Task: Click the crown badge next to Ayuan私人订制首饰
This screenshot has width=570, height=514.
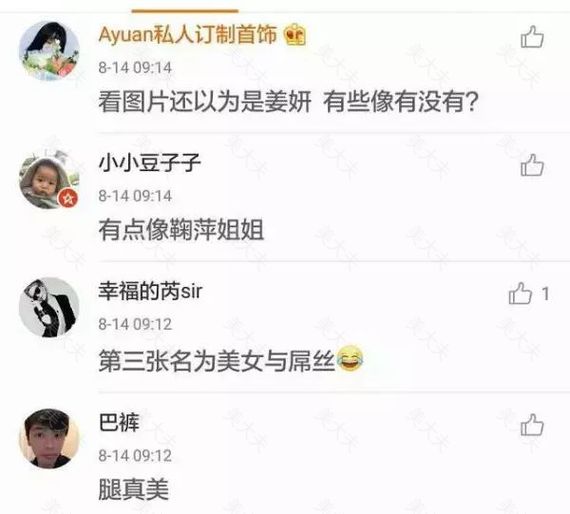Action: pyautogui.click(x=295, y=35)
